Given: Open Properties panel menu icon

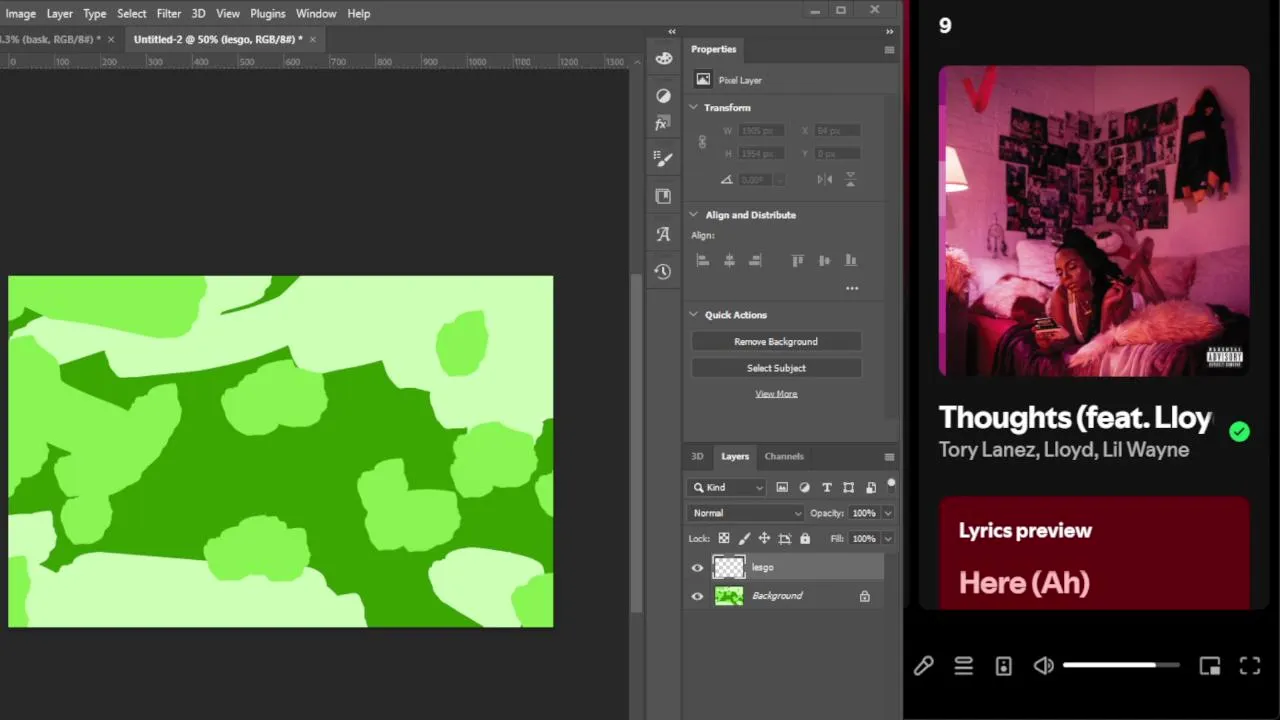Looking at the screenshot, I should [889, 50].
